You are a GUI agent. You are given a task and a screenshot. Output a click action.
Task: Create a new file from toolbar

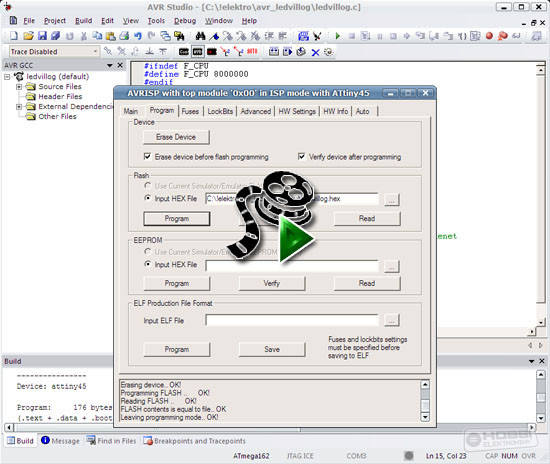14,35
